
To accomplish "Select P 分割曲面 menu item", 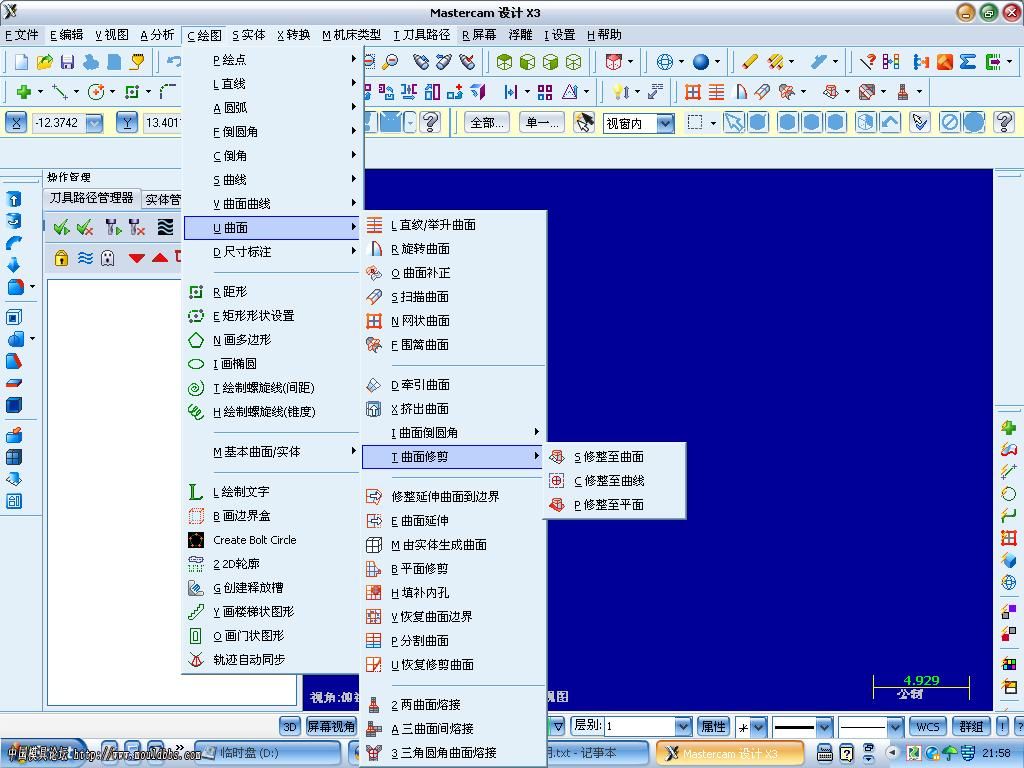I will pyautogui.click(x=453, y=641).
